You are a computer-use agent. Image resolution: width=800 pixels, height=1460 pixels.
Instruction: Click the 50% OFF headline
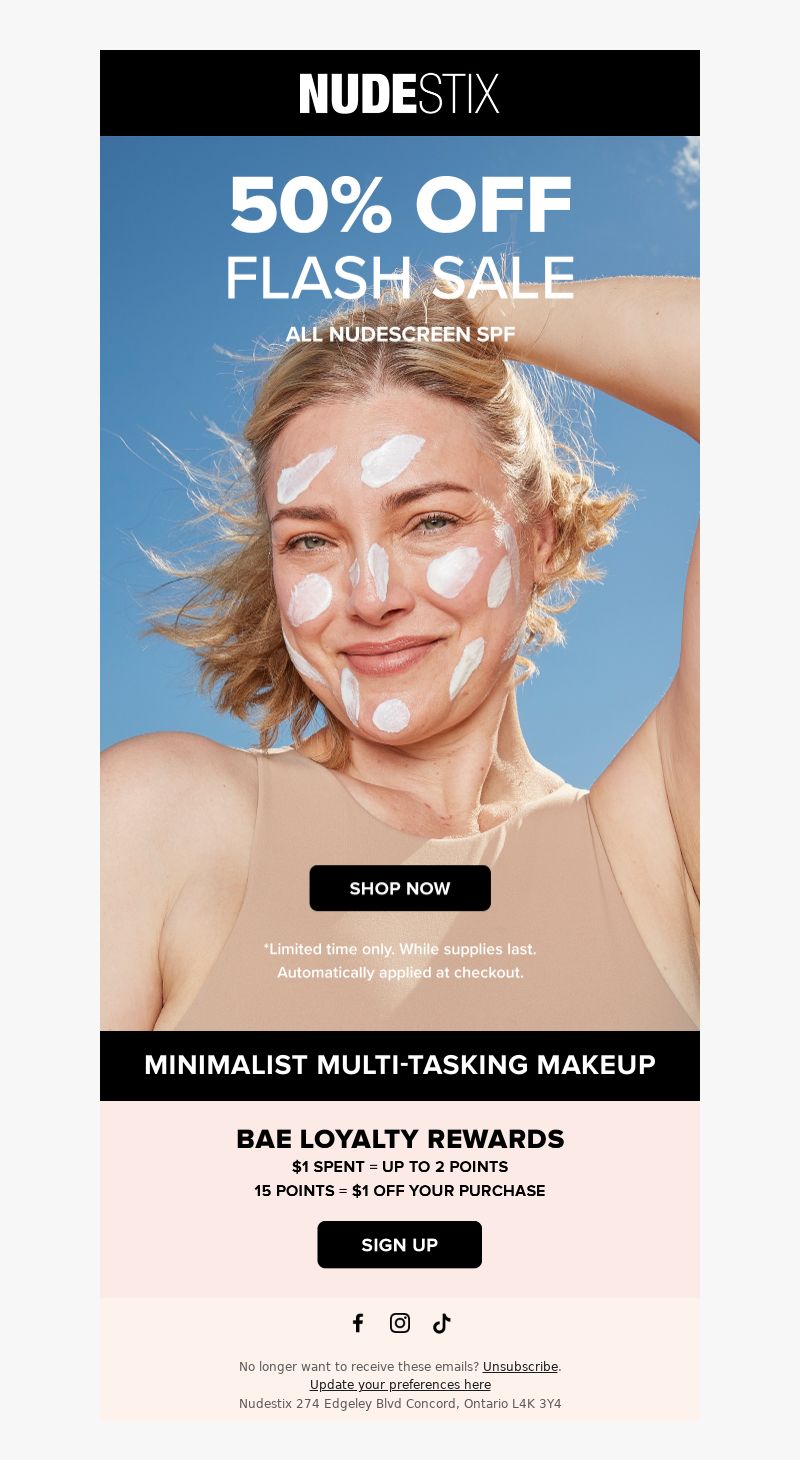click(400, 205)
